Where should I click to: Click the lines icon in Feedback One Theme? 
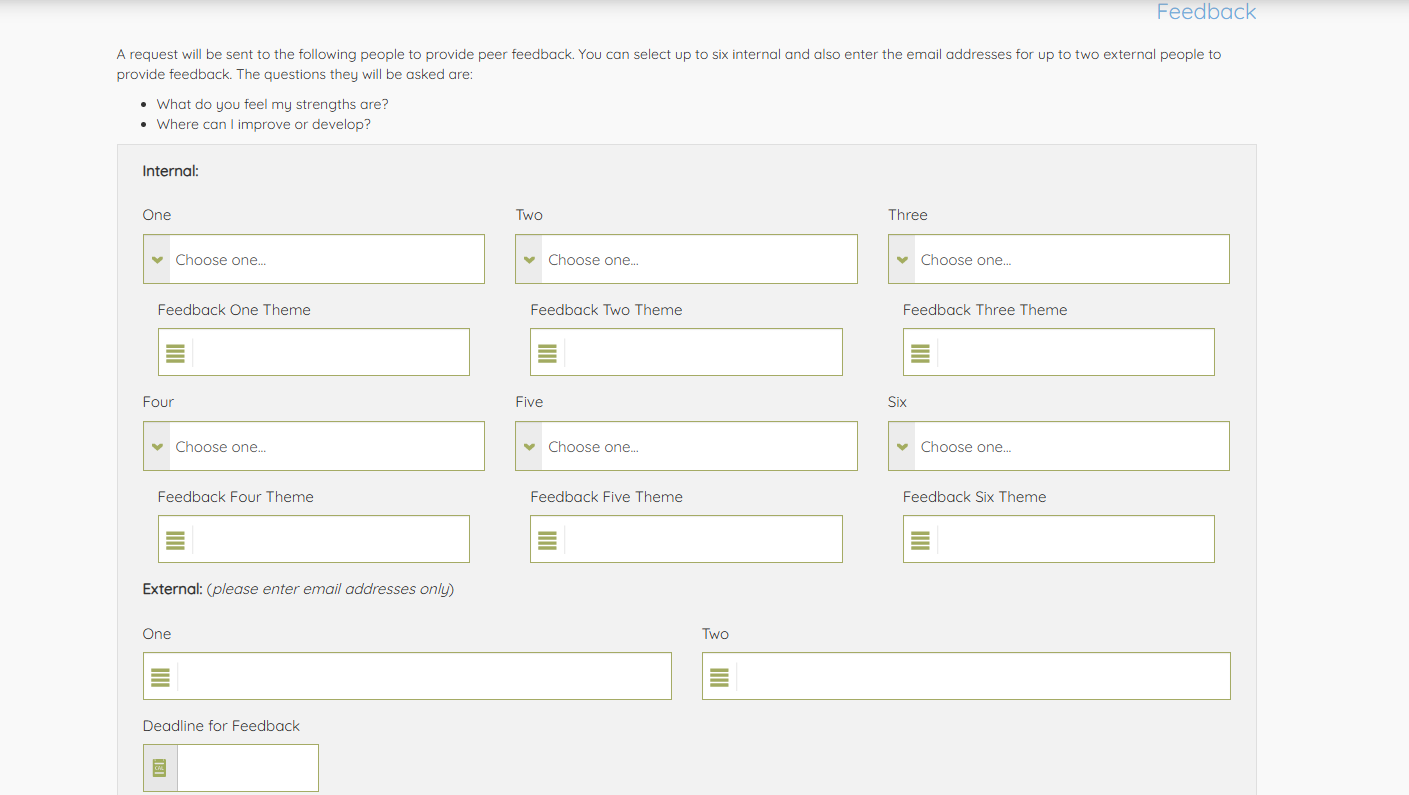(x=175, y=353)
